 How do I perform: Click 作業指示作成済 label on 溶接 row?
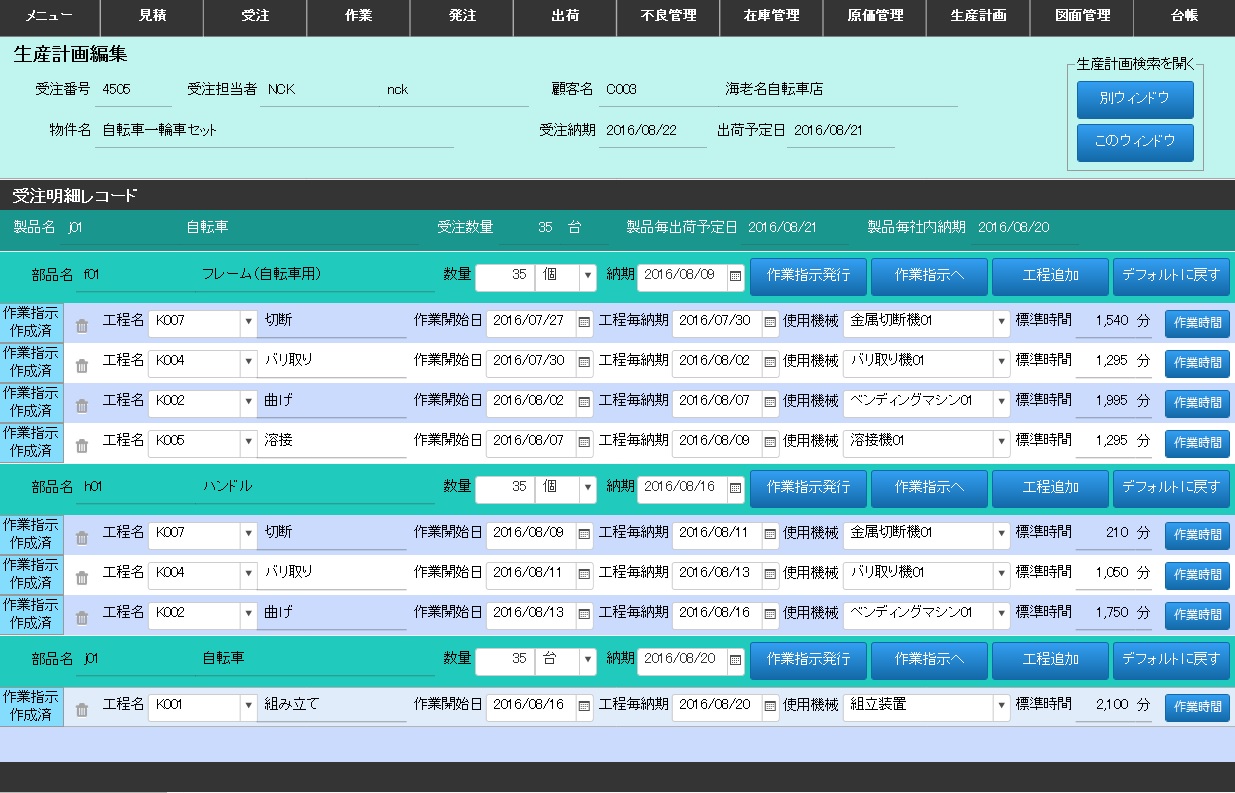pyautogui.click(x=31, y=442)
